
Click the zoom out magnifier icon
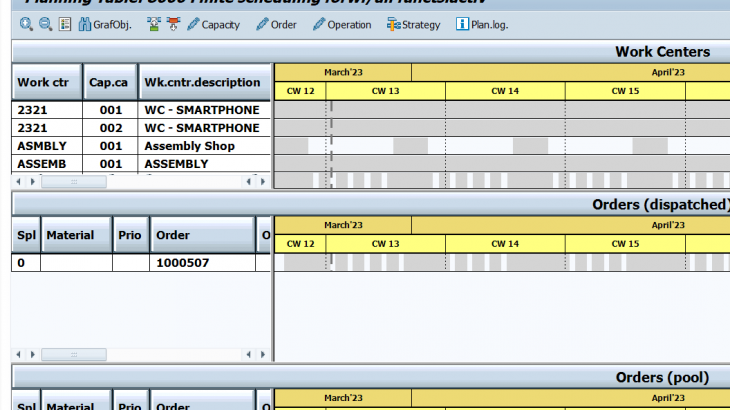tap(45, 24)
